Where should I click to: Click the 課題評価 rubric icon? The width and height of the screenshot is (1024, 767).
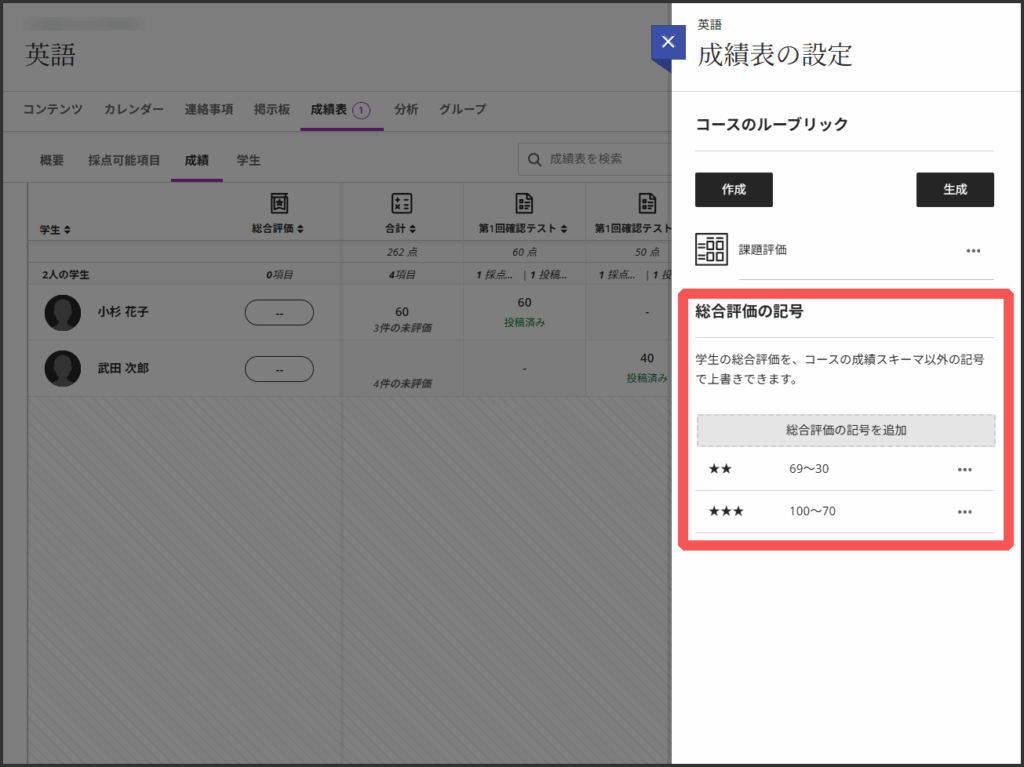click(x=711, y=250)
